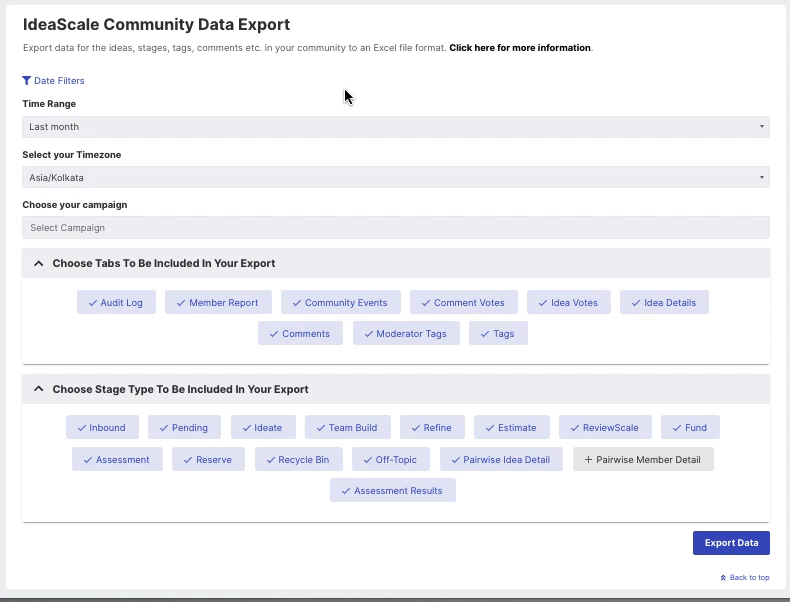
Task: Deselect the Tags chip
Action: click(x=498, y=333)
